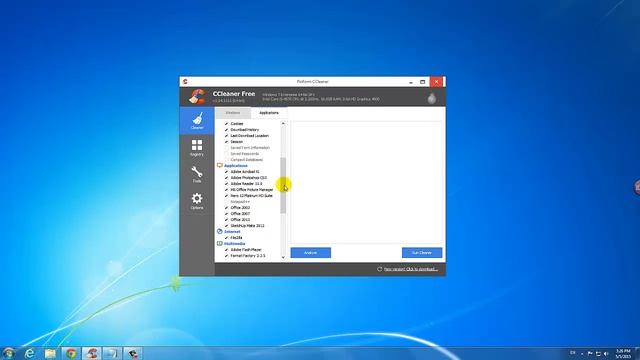Open File Explorer from taskbar
The height and width of the screenshot is (360, 640).
click(x=50, y=353)
